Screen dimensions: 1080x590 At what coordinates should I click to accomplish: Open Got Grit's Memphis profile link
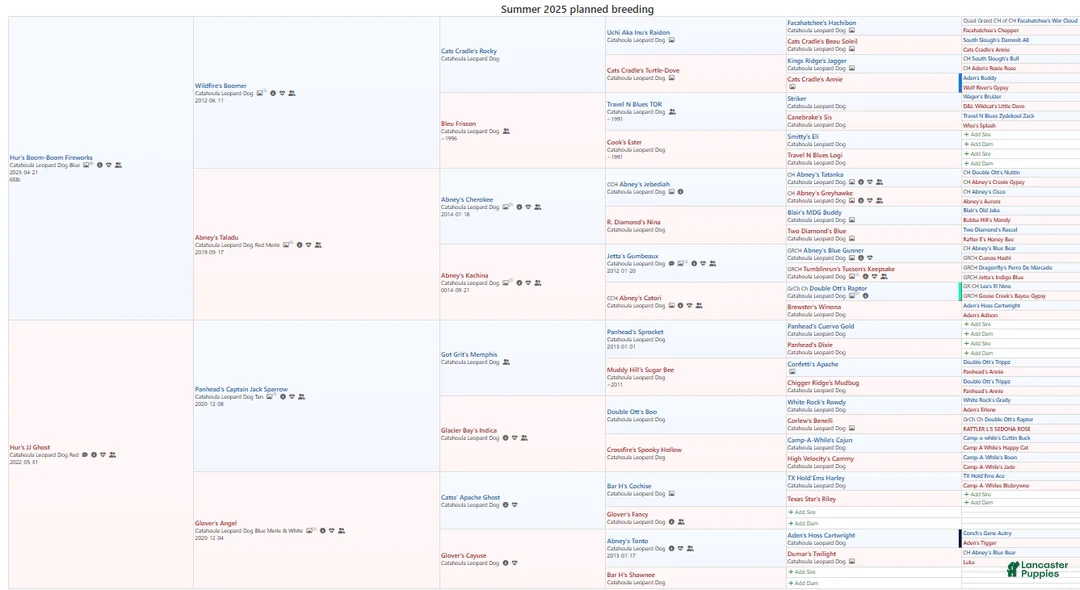[469, 354]
